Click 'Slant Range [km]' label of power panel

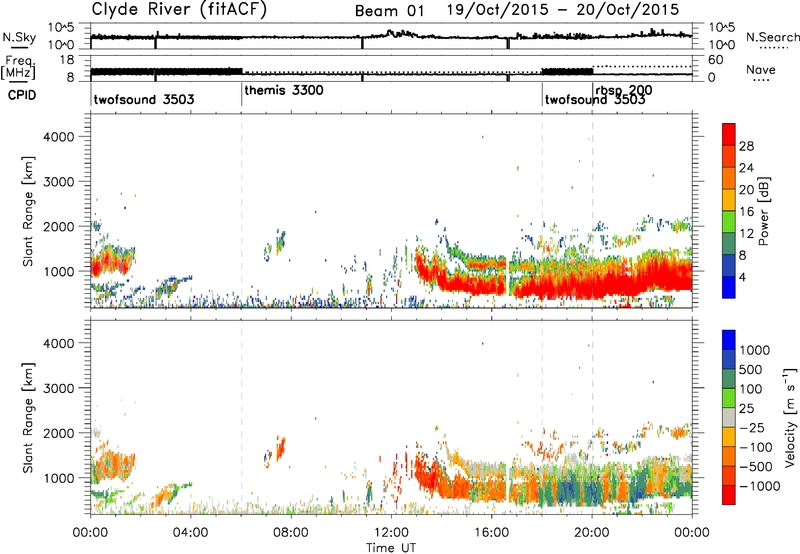click(x=28, y=211)
